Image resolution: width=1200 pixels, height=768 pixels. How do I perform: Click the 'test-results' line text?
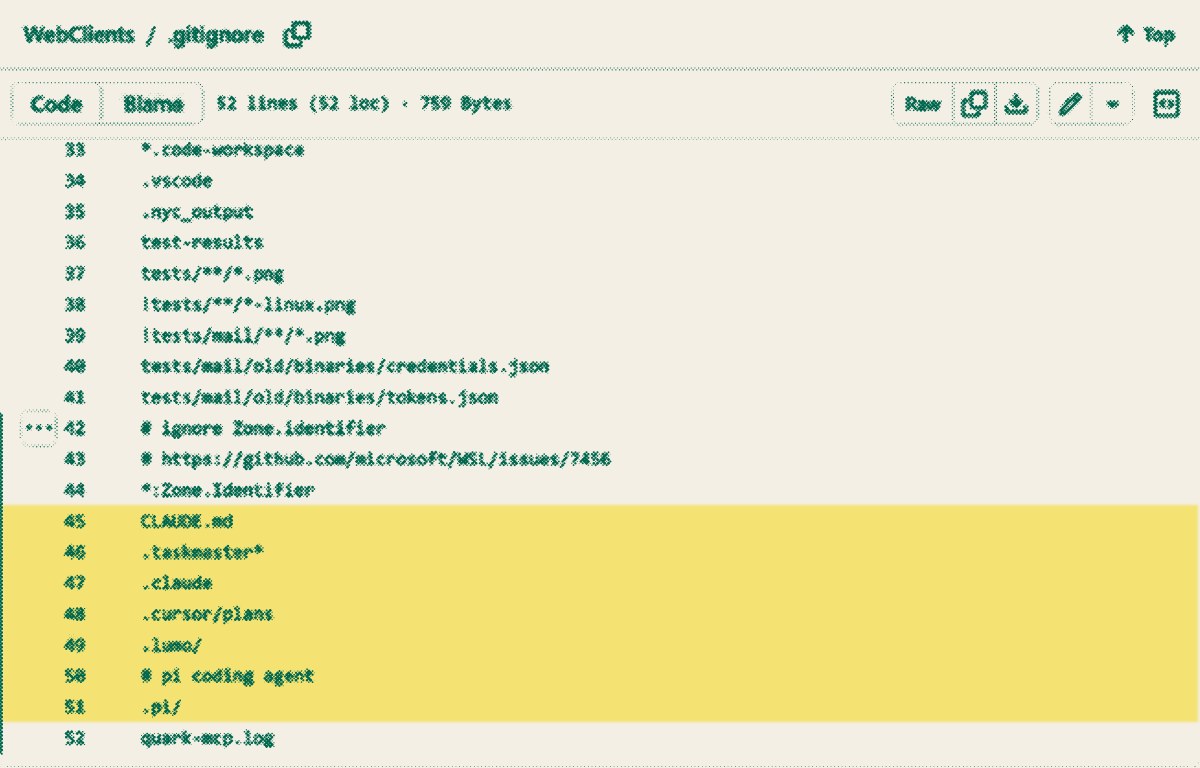pyautogui.click(x=202, y=243)
